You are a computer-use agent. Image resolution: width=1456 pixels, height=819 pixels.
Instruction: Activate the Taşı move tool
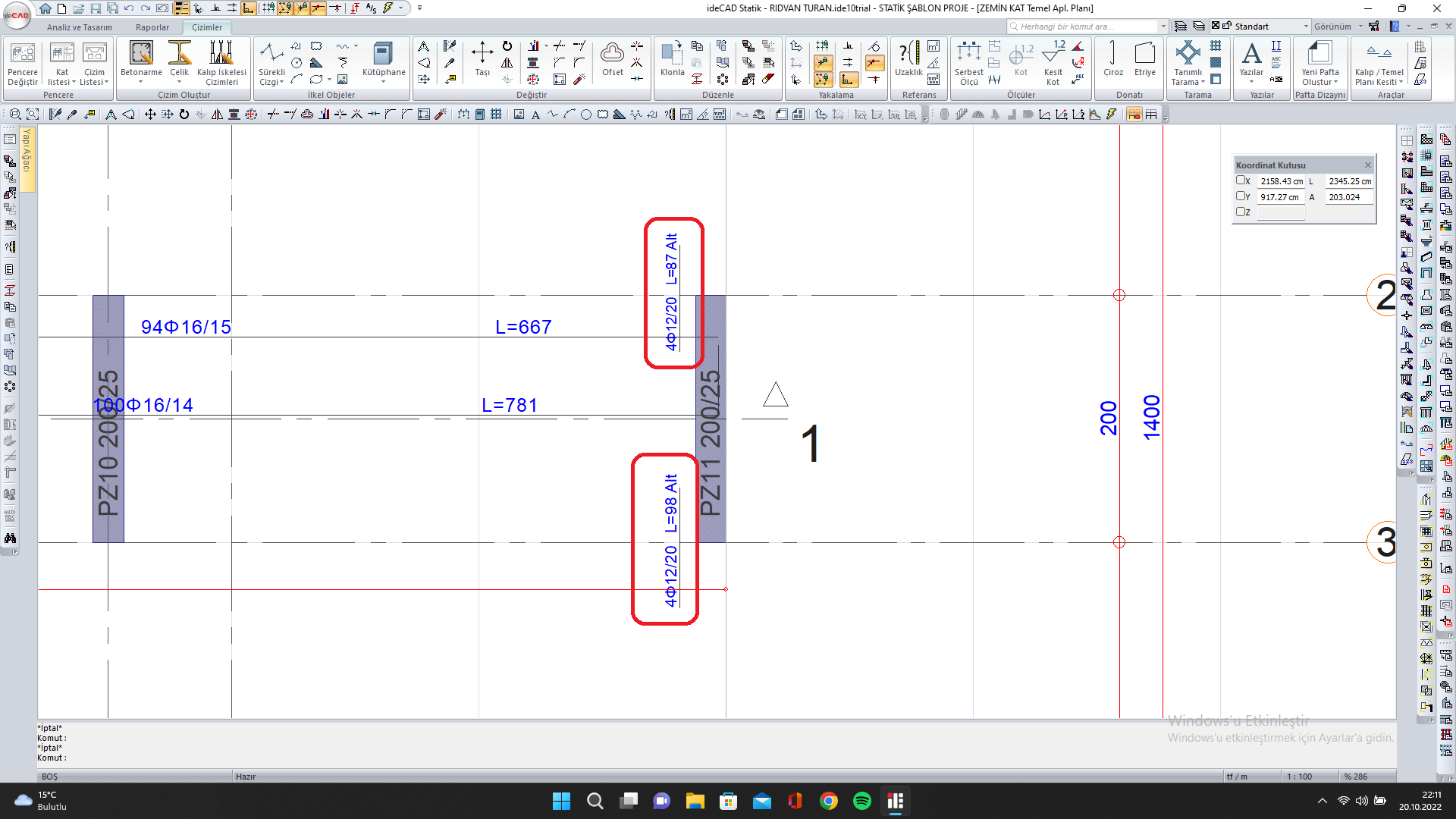pos(482,61)
